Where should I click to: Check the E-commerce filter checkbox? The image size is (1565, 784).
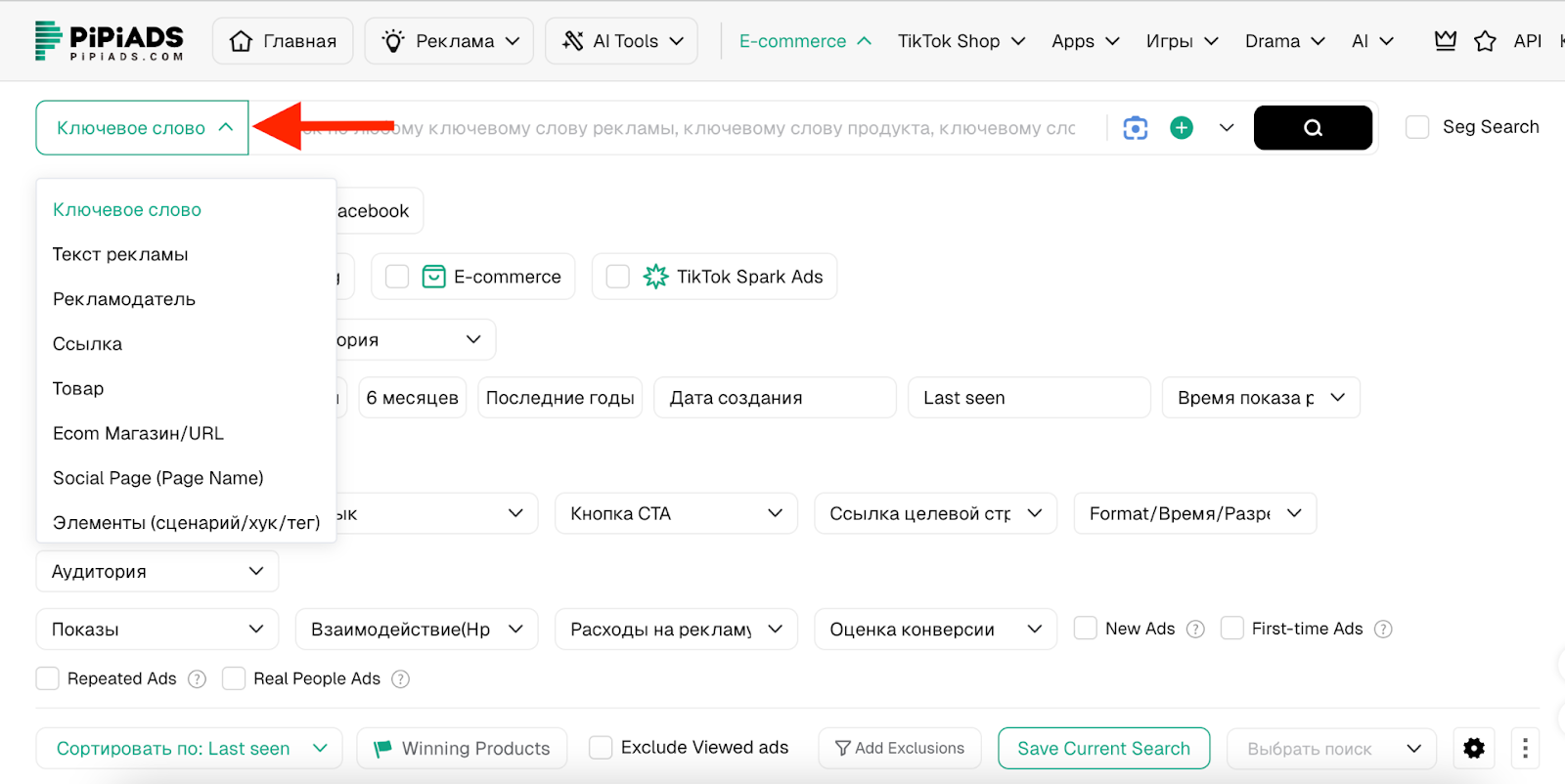(397, 277)
